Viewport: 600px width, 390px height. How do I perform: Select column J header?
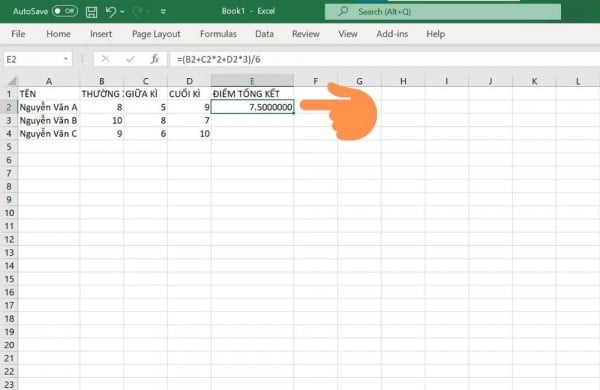[x=491, y=81]
